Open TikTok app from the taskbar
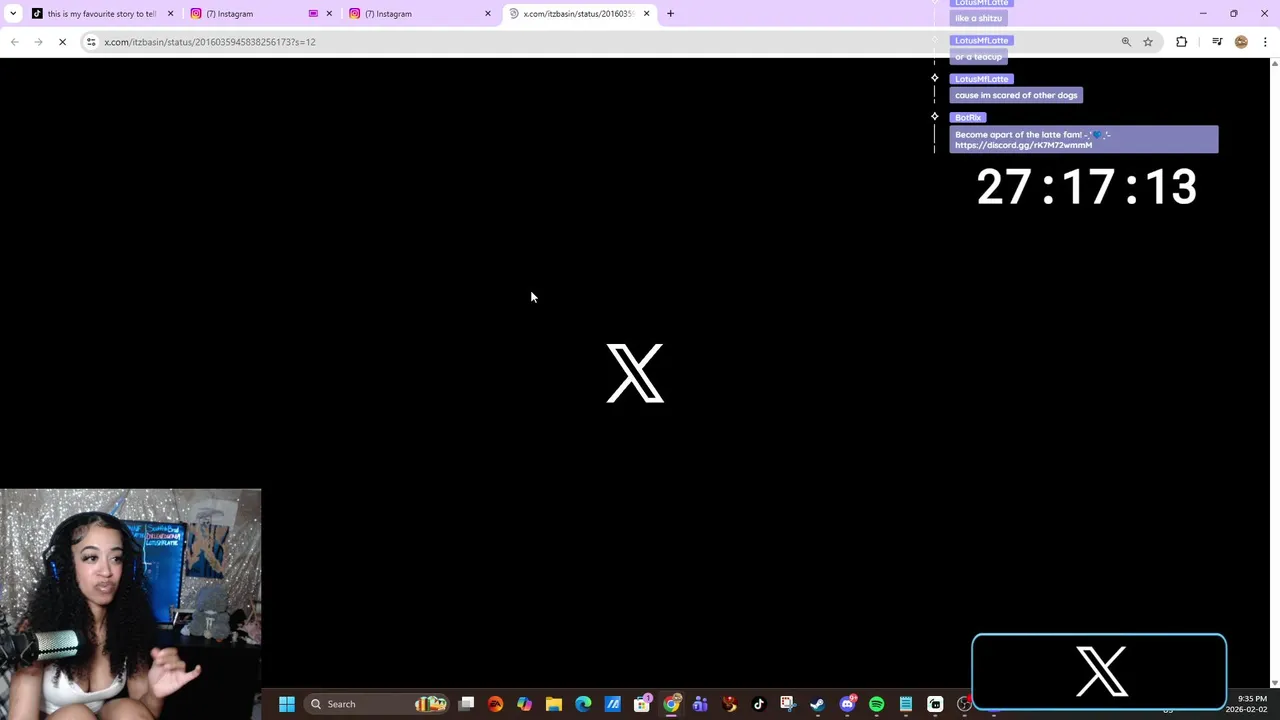 coord(759,704)
